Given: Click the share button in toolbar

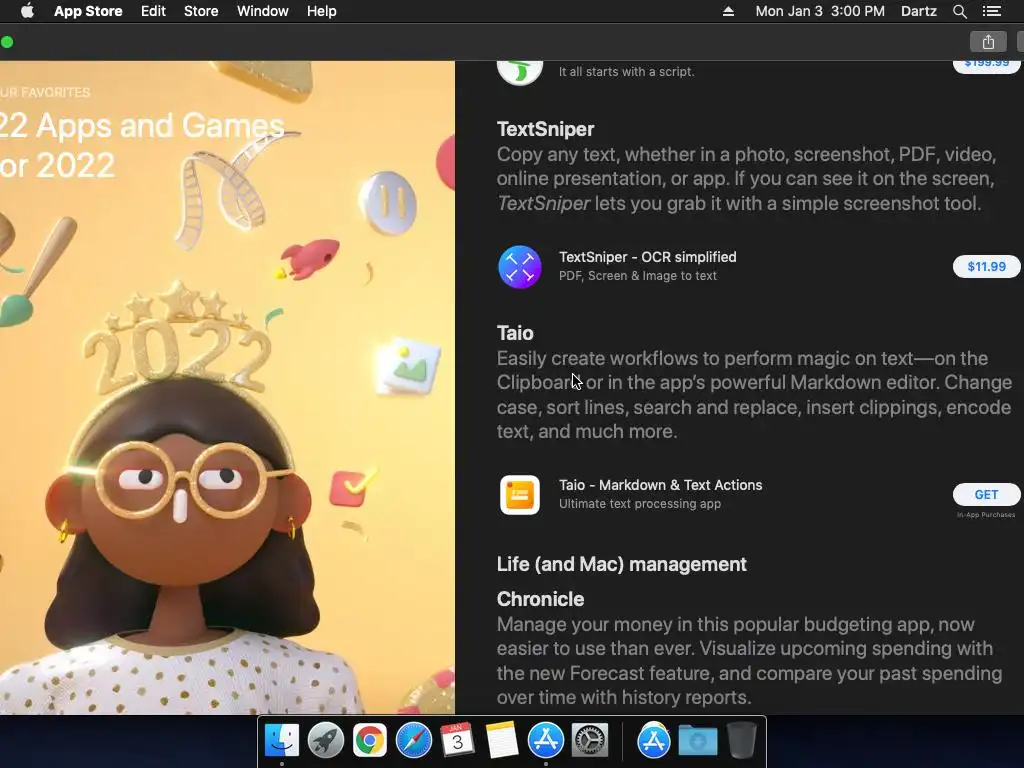Looking at the screenshot, I should (x=988, y=42).
